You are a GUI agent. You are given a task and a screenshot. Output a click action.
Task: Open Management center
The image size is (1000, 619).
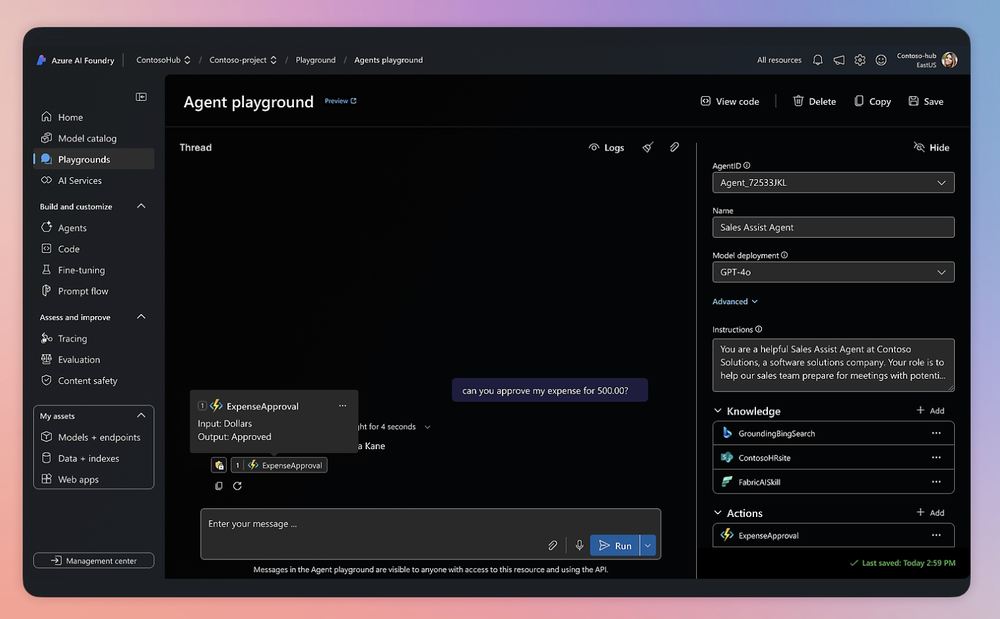pos(94,560)
